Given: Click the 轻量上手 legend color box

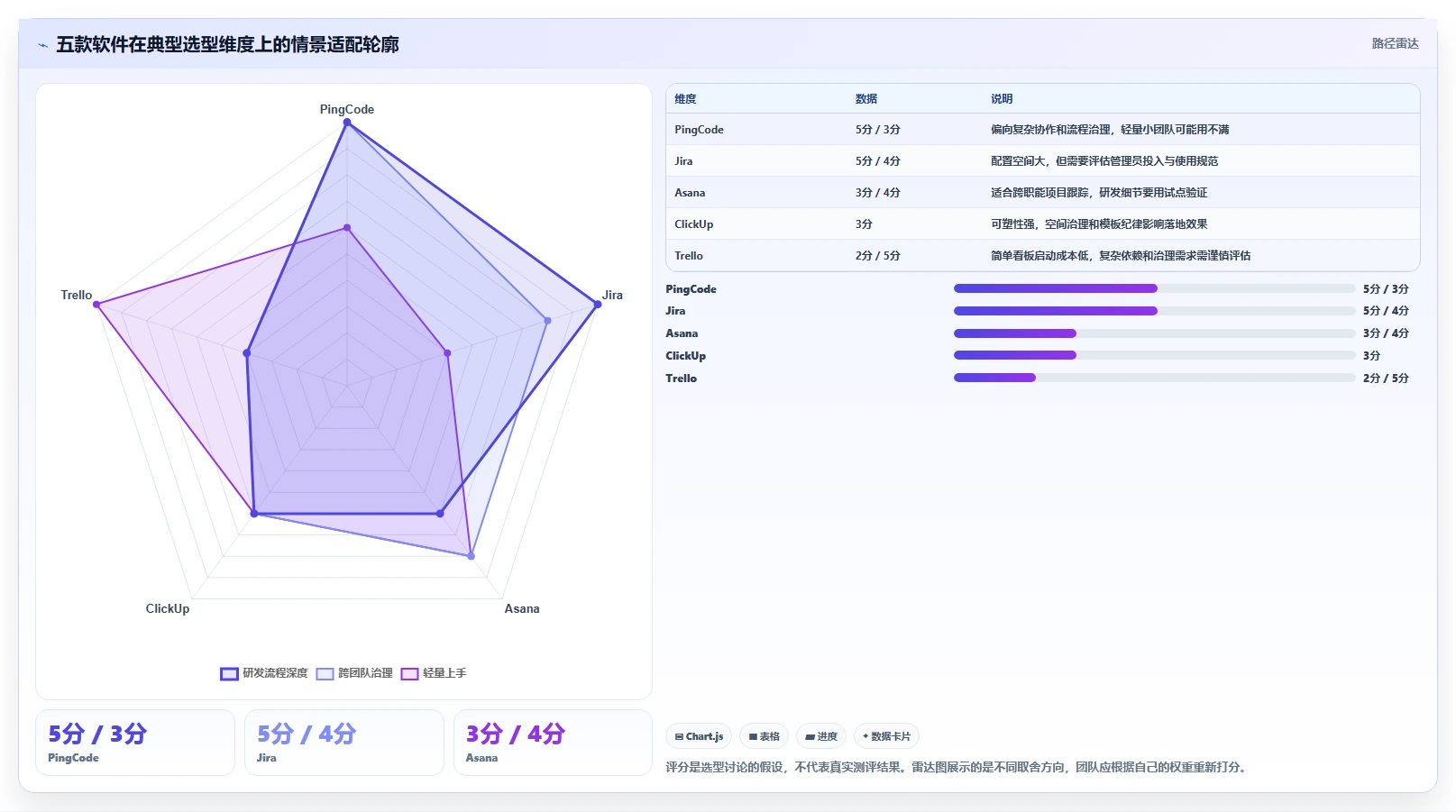Looking at the screenshot, I should click(409, 674).
